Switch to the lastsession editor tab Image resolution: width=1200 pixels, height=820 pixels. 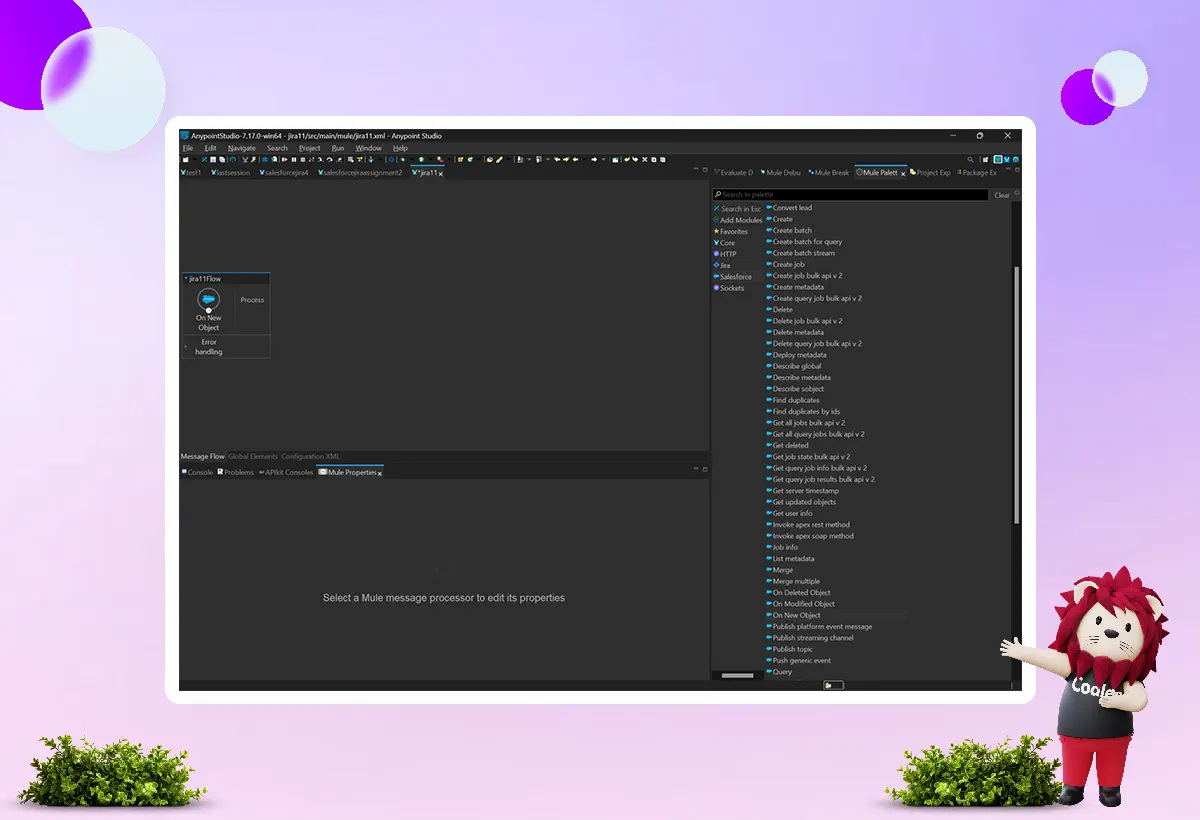(x=229, y=173)
